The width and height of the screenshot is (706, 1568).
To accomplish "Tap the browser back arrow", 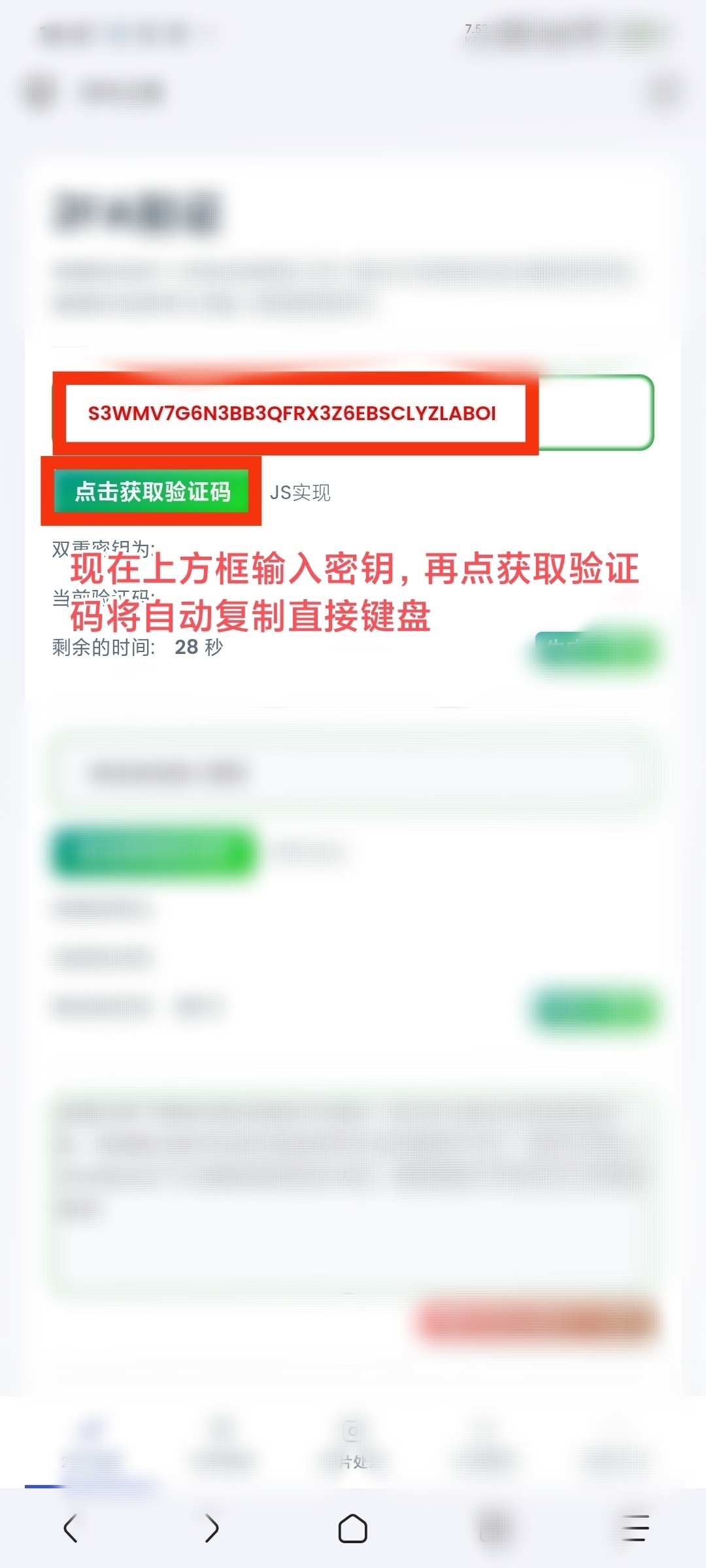I will point(71,1528).
